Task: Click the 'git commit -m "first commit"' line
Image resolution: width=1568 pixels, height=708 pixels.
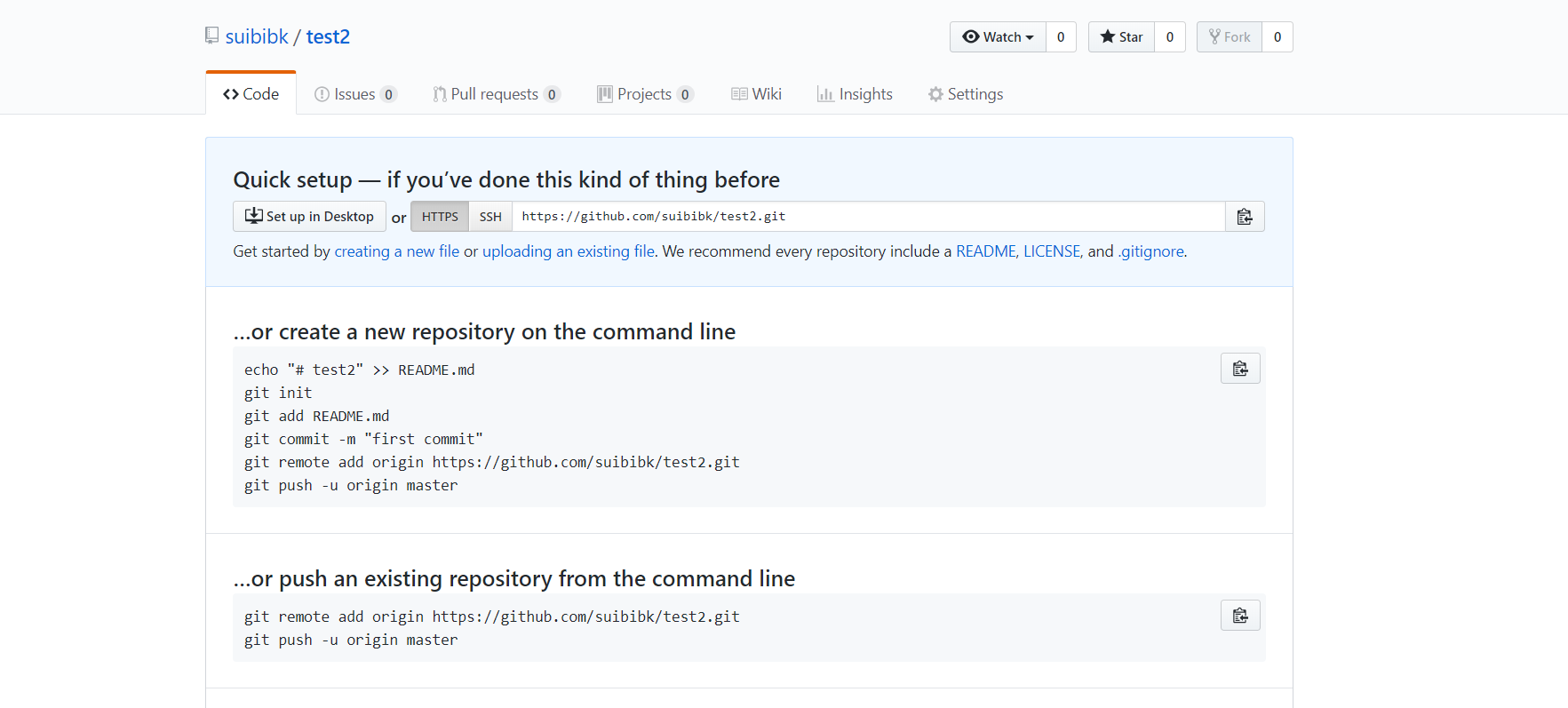Action: pyautogui.click(x=364, y=439)
